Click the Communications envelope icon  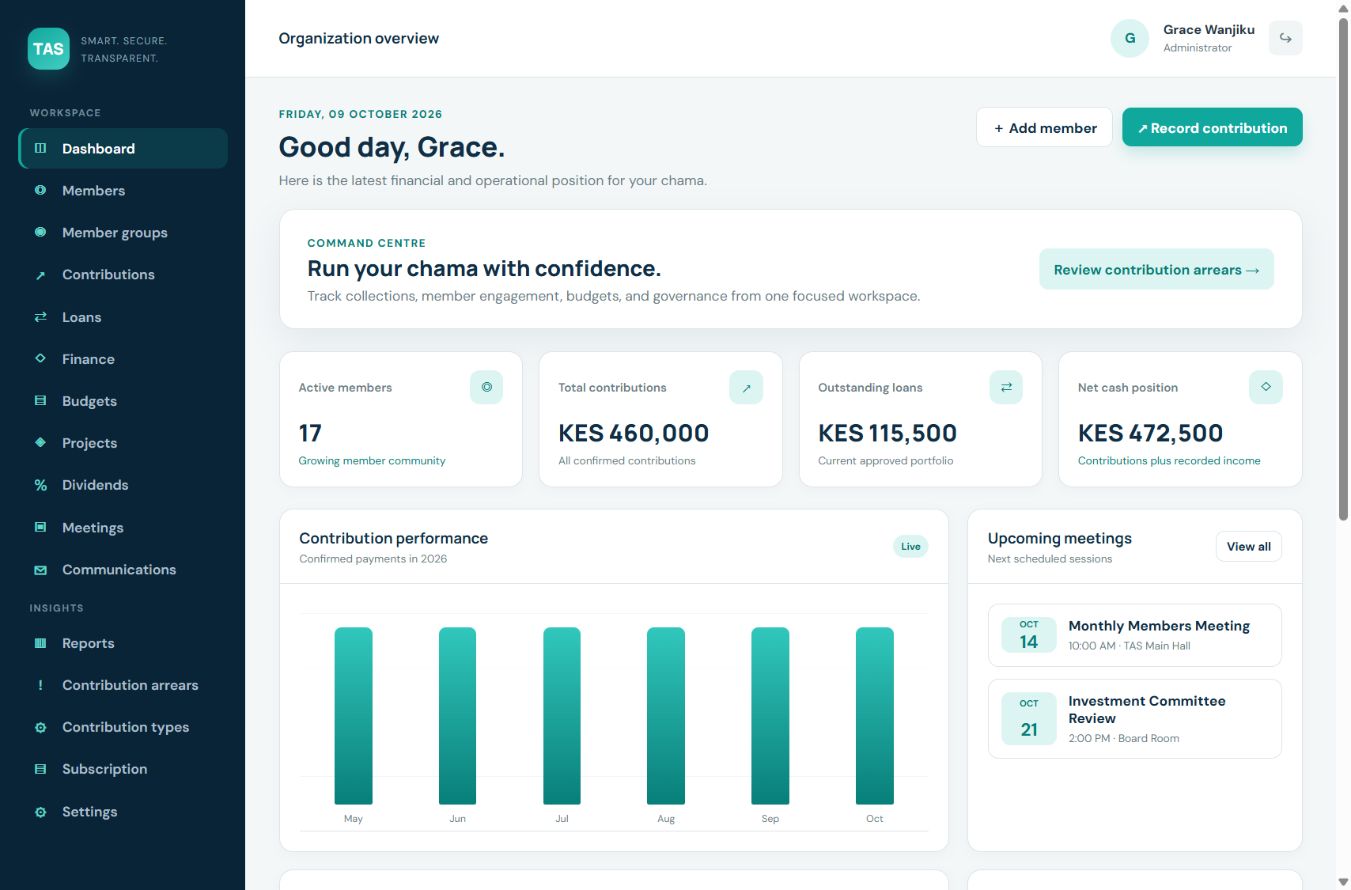pyautogui.click(x=40, y=570)
